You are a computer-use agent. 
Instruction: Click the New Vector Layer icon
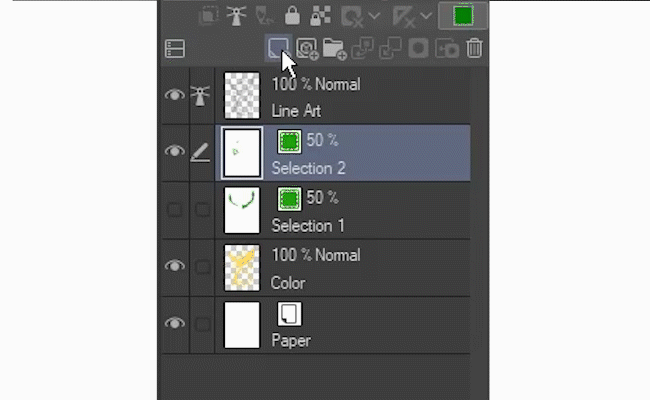coord(306,47)
